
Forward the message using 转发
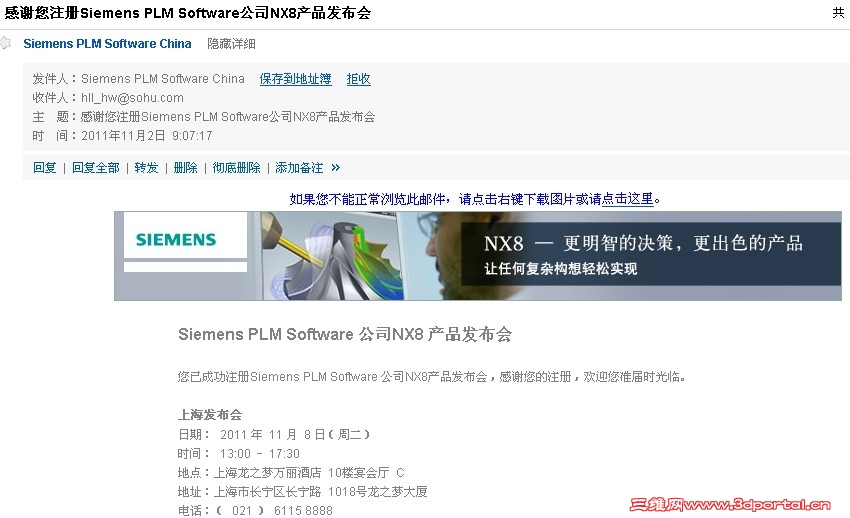(x=146, y=168)
